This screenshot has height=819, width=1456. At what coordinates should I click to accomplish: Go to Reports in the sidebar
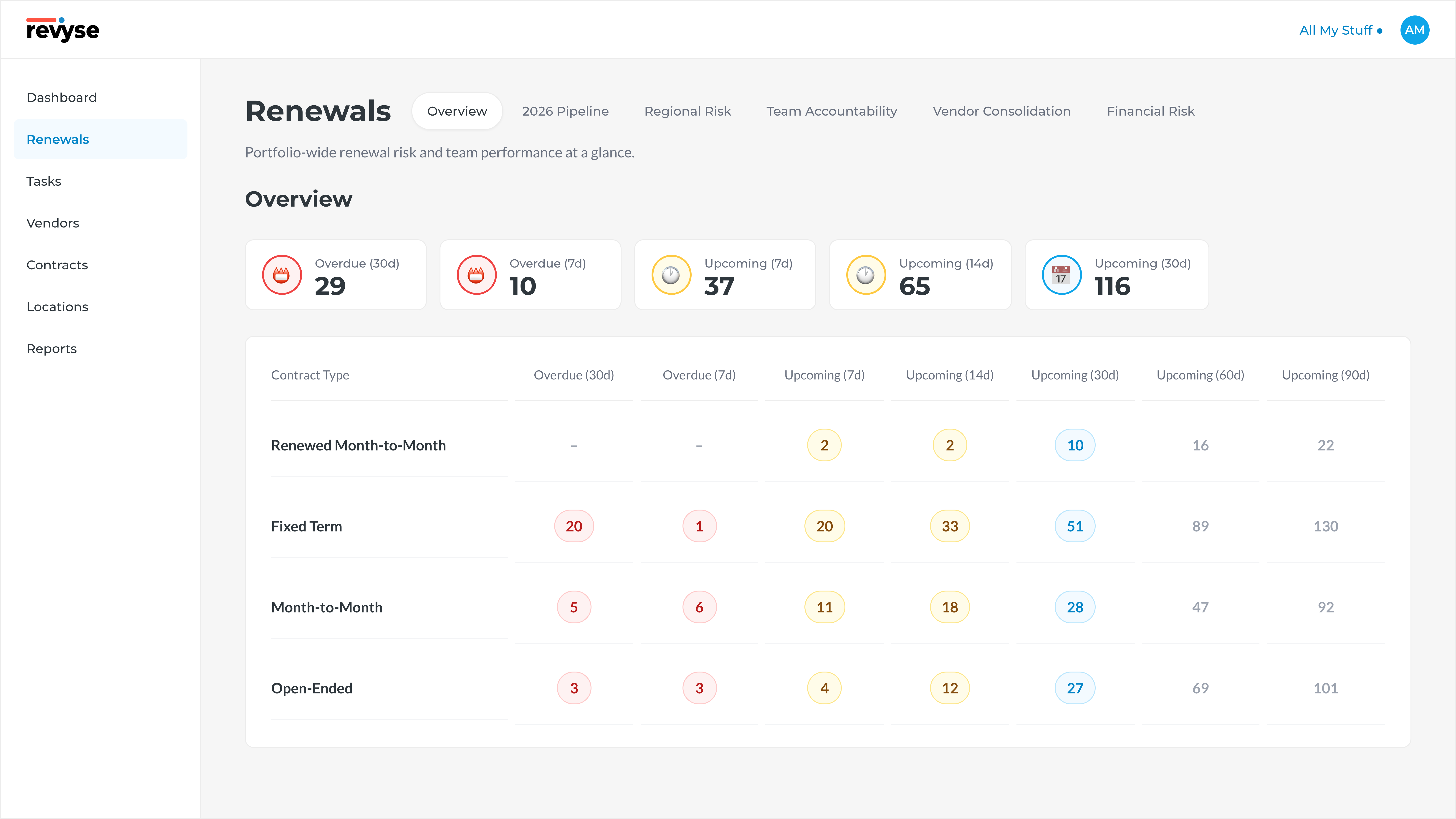51,349
